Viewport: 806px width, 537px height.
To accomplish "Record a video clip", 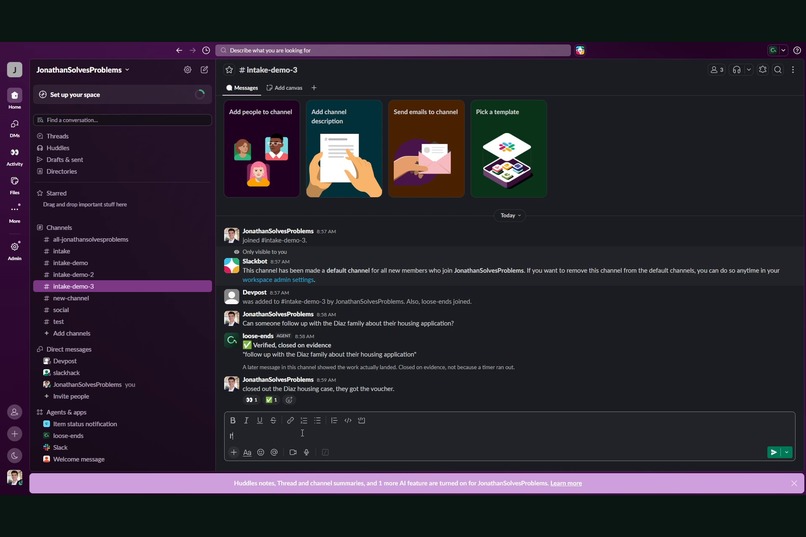I will (293, 452).
